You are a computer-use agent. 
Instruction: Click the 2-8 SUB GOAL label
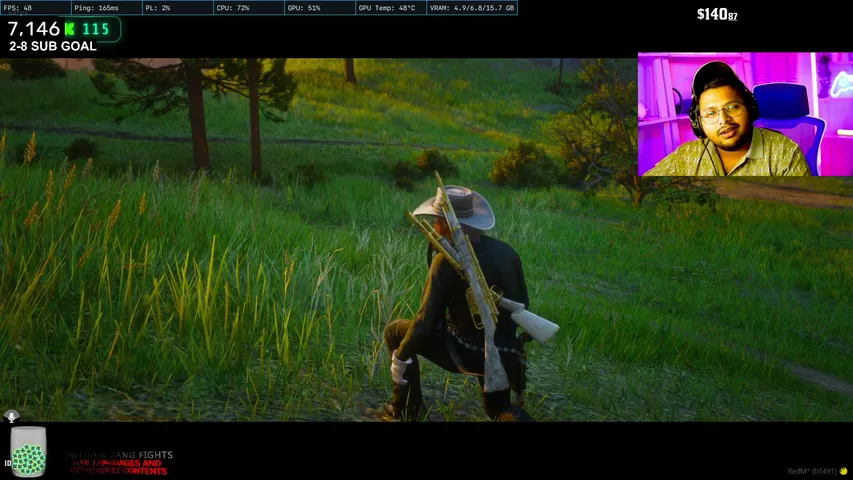coord(53,46)
